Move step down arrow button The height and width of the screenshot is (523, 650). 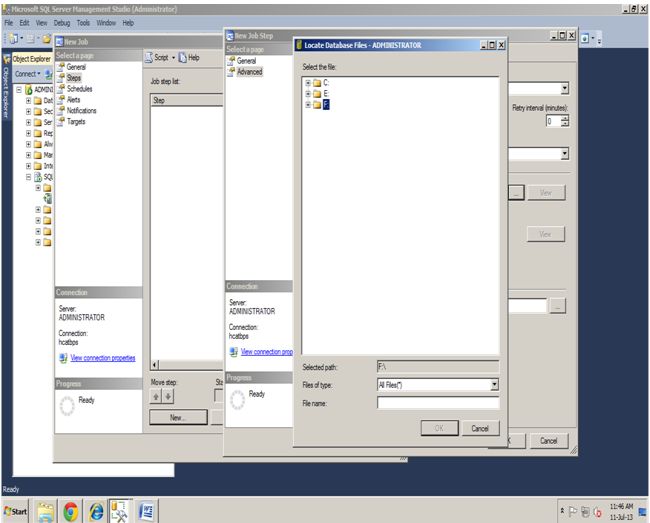[x=168, y=397]
